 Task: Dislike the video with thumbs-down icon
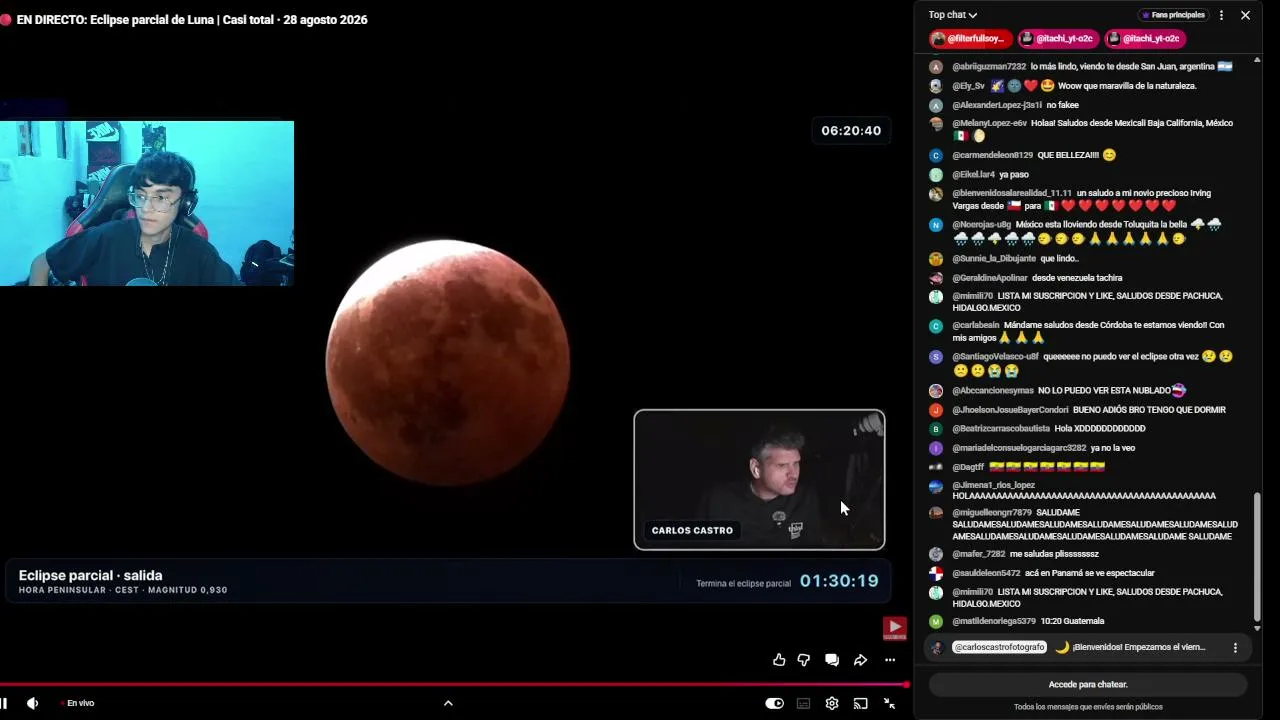[x=804, y=660]
